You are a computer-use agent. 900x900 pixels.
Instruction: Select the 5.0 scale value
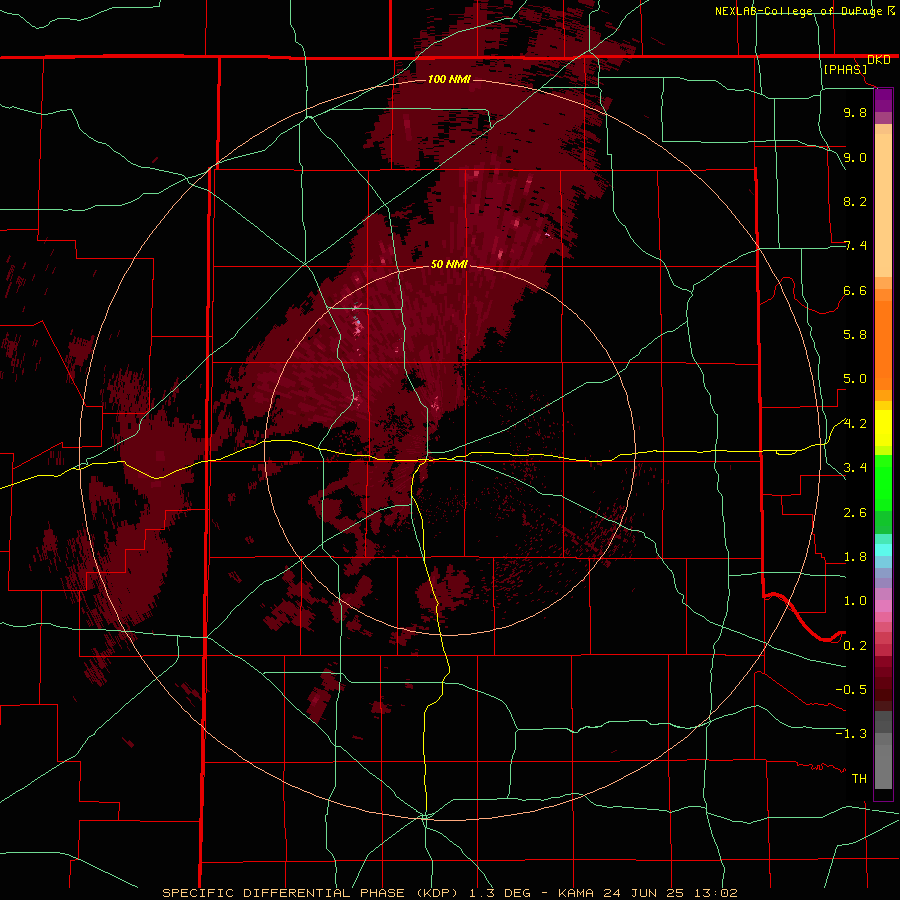(855, 379)
